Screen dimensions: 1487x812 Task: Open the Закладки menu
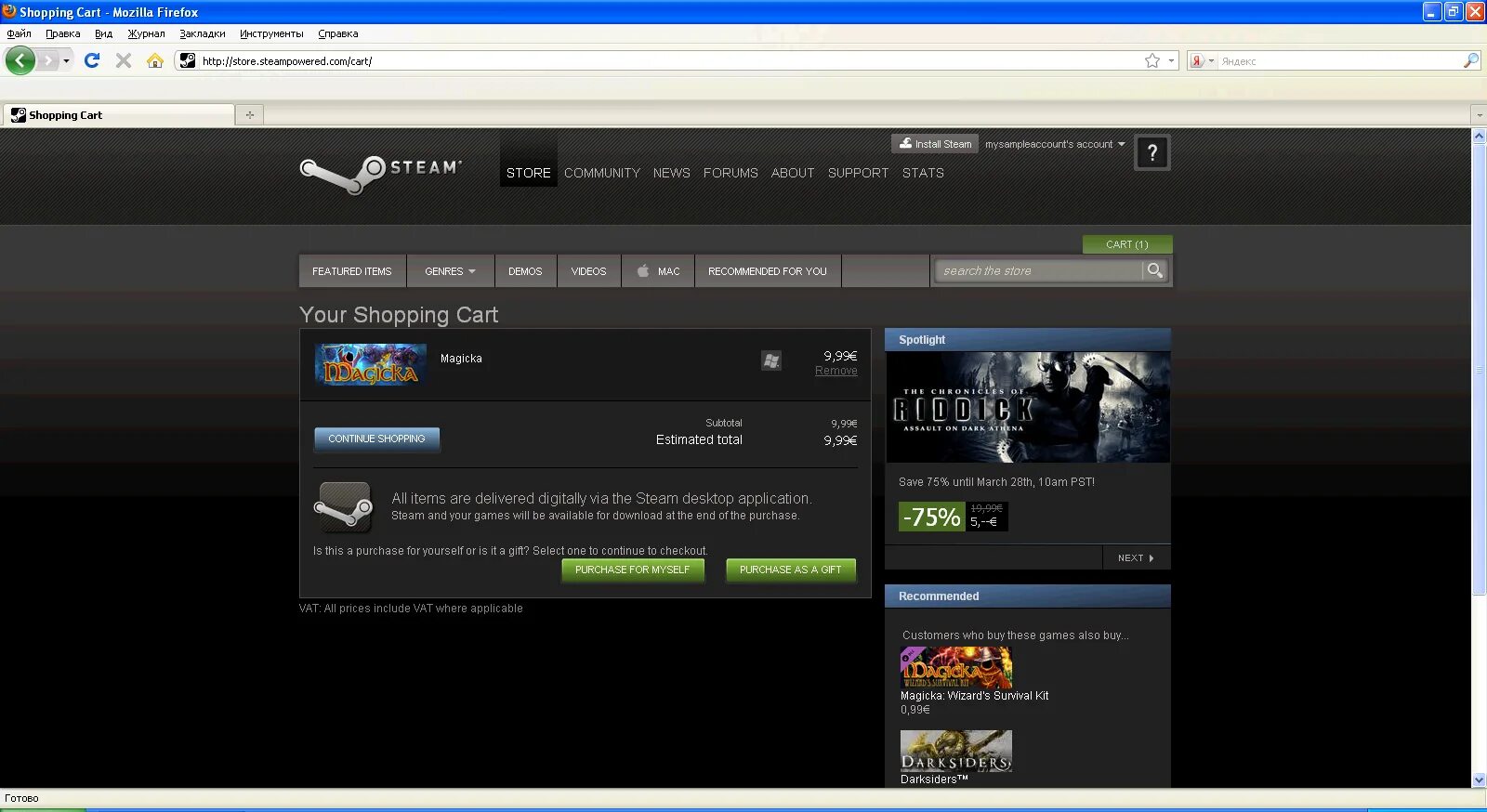[203, 33]
